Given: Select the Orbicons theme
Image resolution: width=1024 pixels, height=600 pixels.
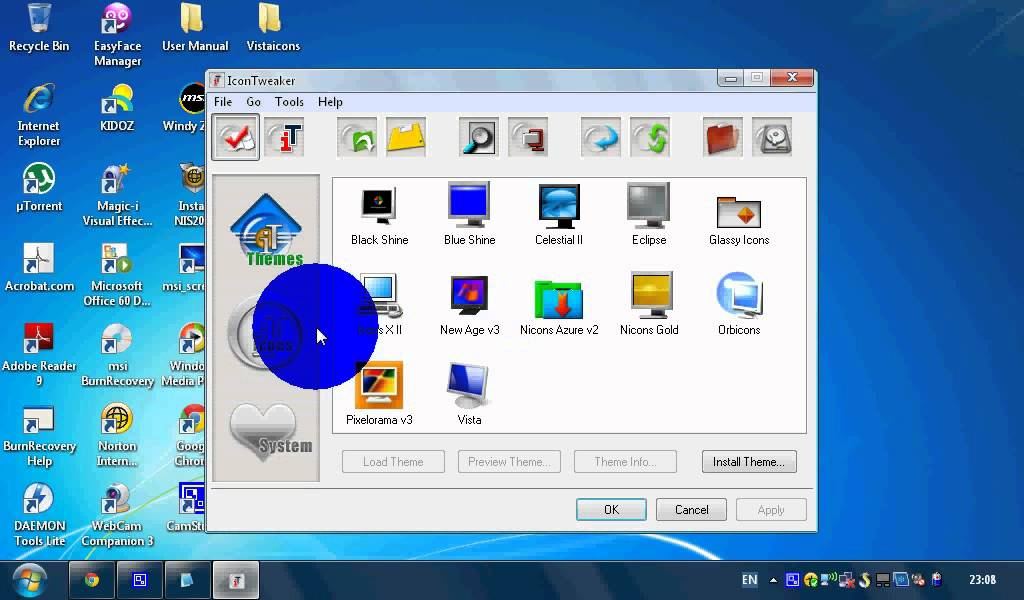Looking at the screenshot, I should [739, 305].
